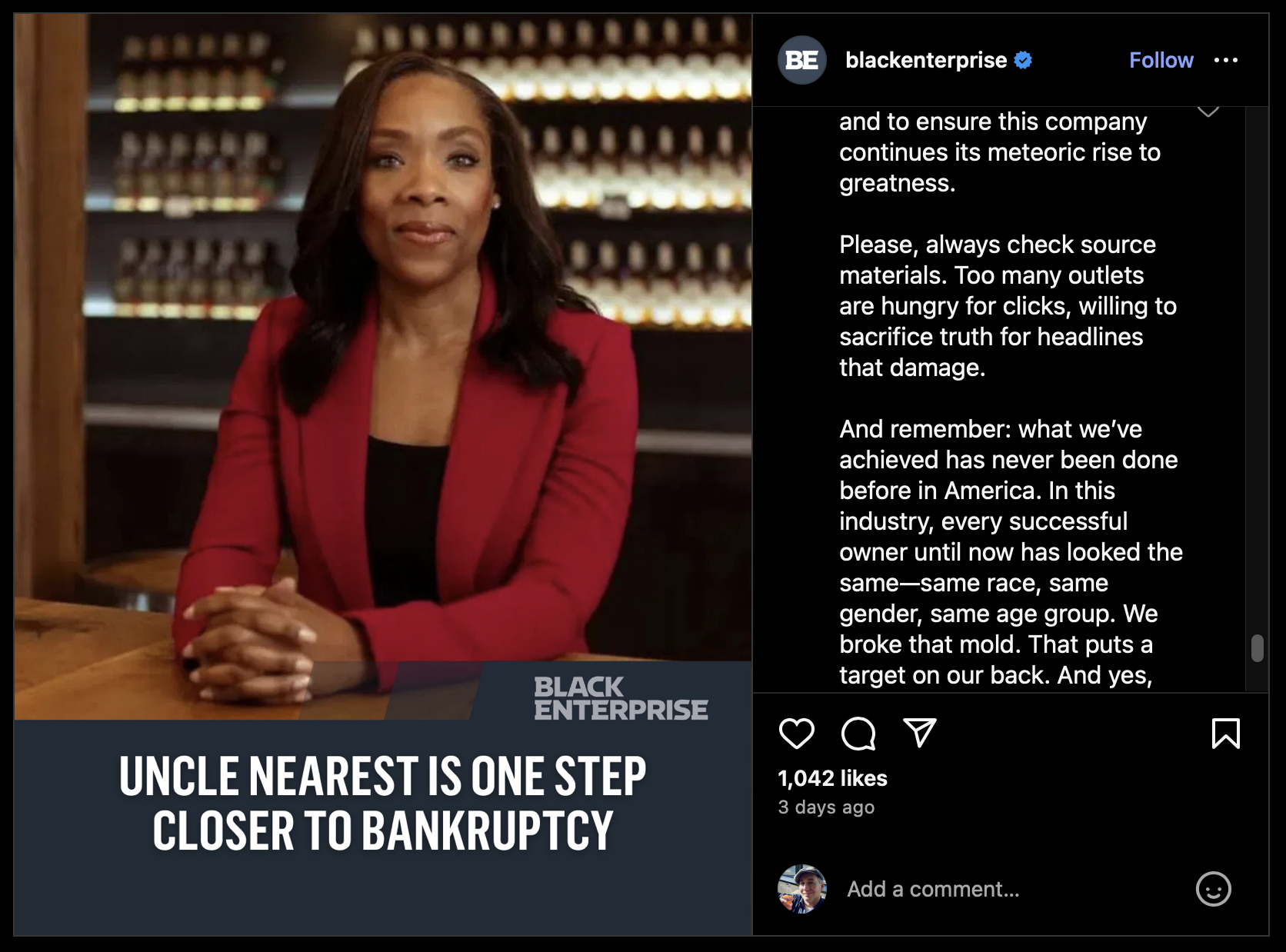Open the BE profile picture
Viewport: 1286px width, 952px height.
[x=802, y=60]
